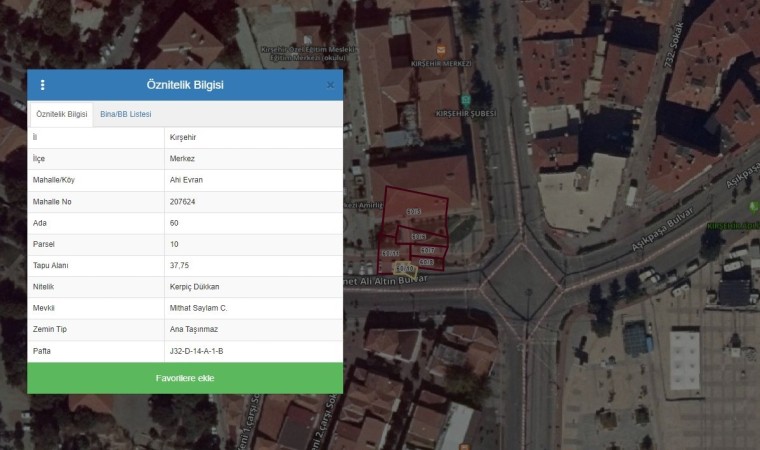Click the green Favorilere ekle button
760x450 pixels.
click(185, 378)
